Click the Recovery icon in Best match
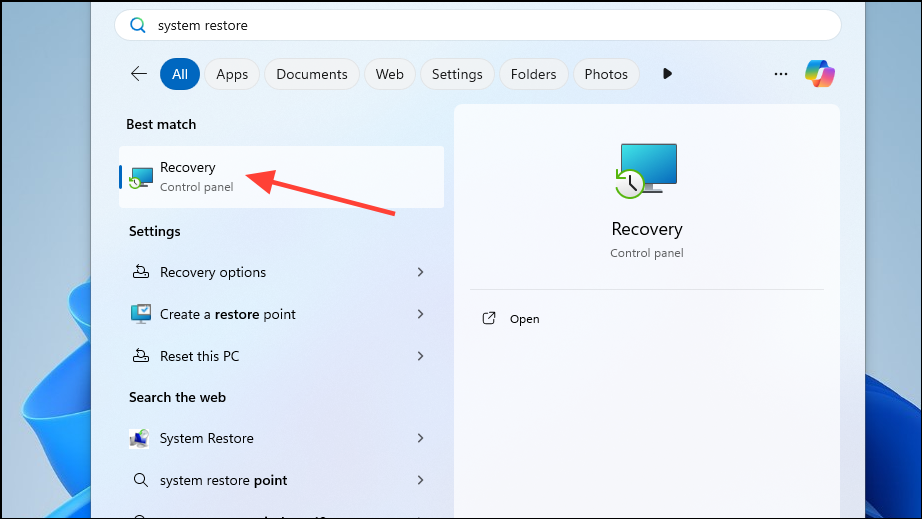The width and height of the screenshot is (922, 519). [x=141, y=178]
